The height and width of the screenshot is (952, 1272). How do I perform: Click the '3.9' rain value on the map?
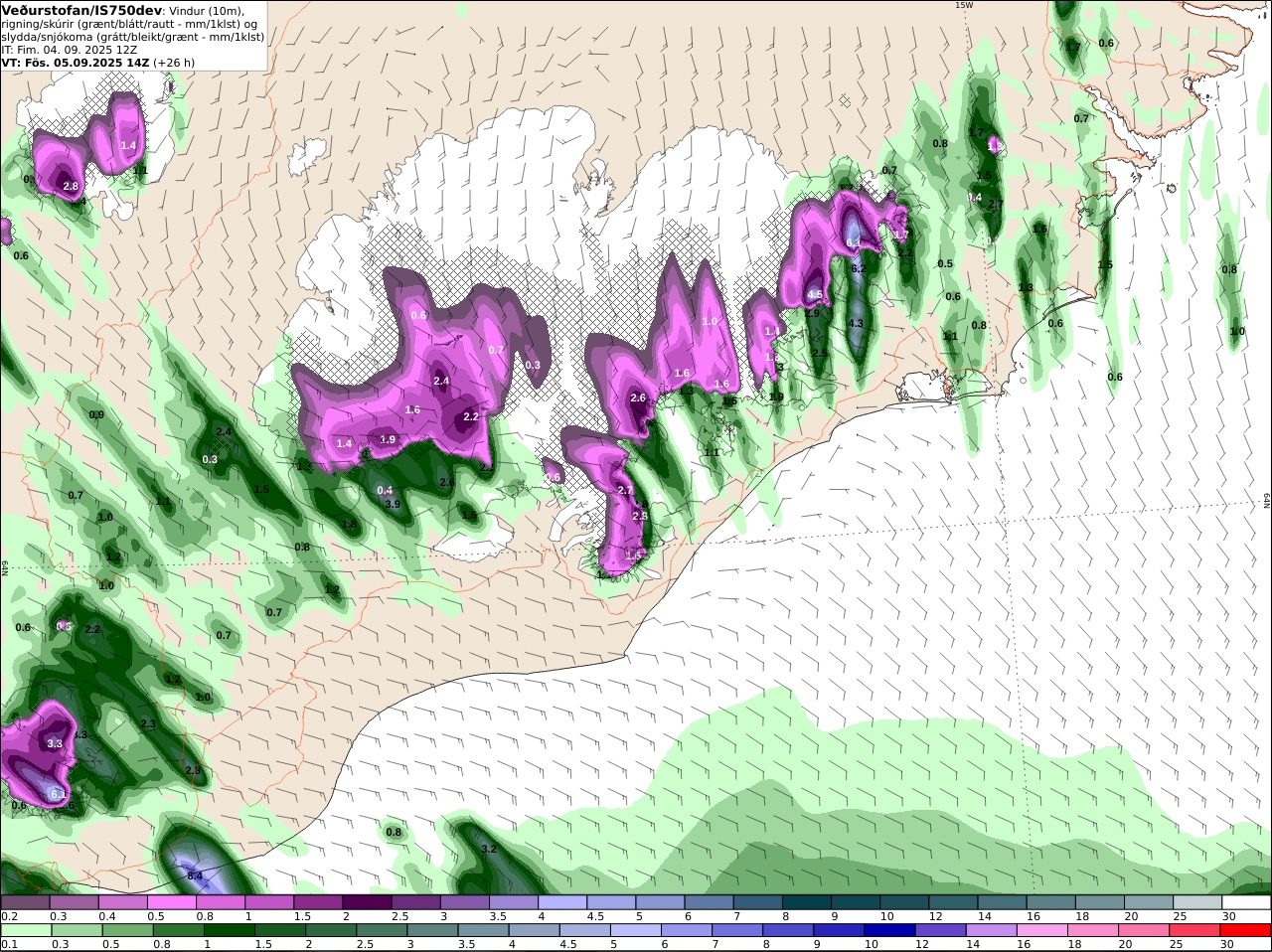point(393,504)
